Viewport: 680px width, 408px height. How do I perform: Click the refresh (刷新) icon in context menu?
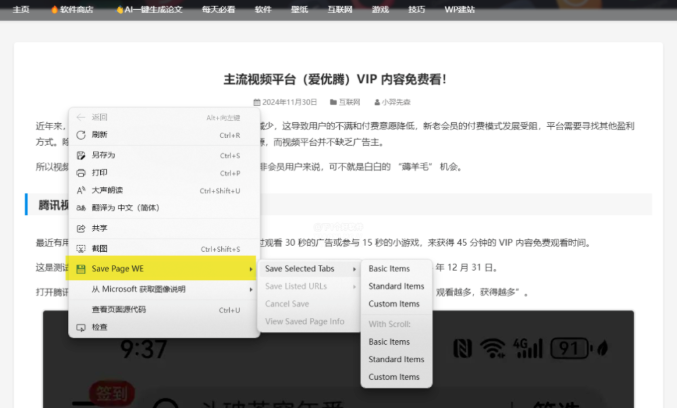point(80,135)
